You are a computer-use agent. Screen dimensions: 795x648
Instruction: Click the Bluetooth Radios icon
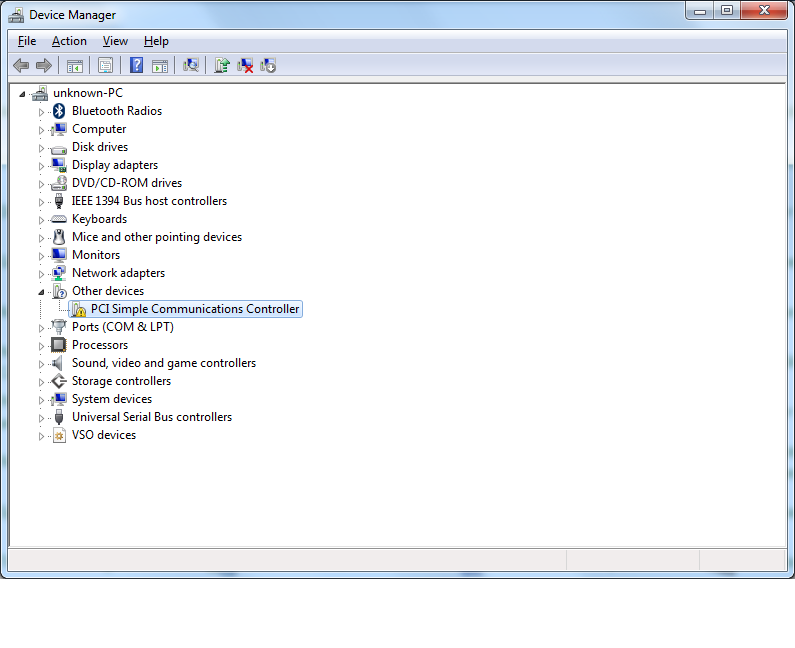point(59,111)
